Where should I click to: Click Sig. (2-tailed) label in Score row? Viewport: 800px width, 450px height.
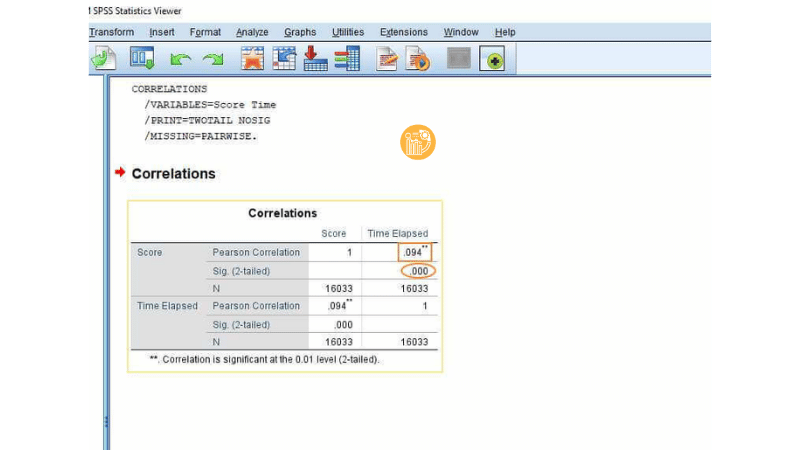pyautogui.click(x=241, y=271)
